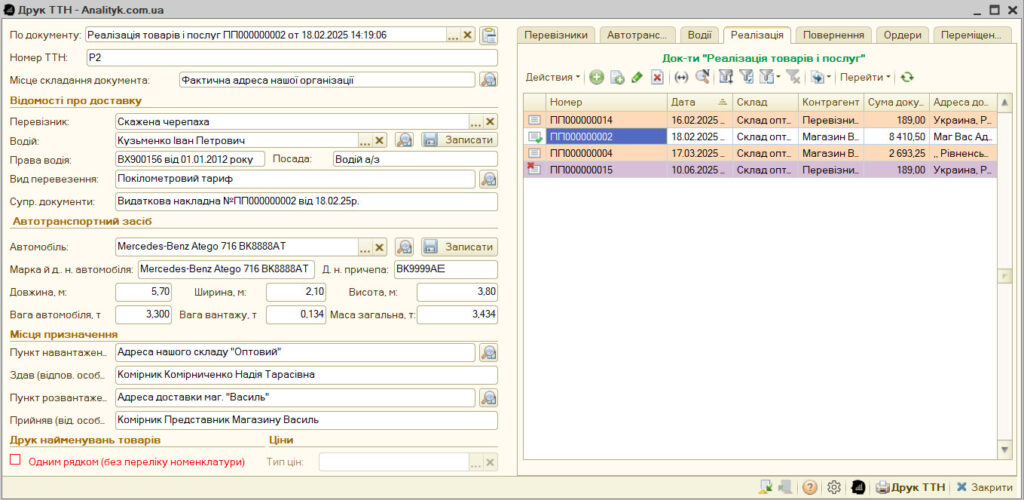Refresh the document list

[x=906, y=77]
